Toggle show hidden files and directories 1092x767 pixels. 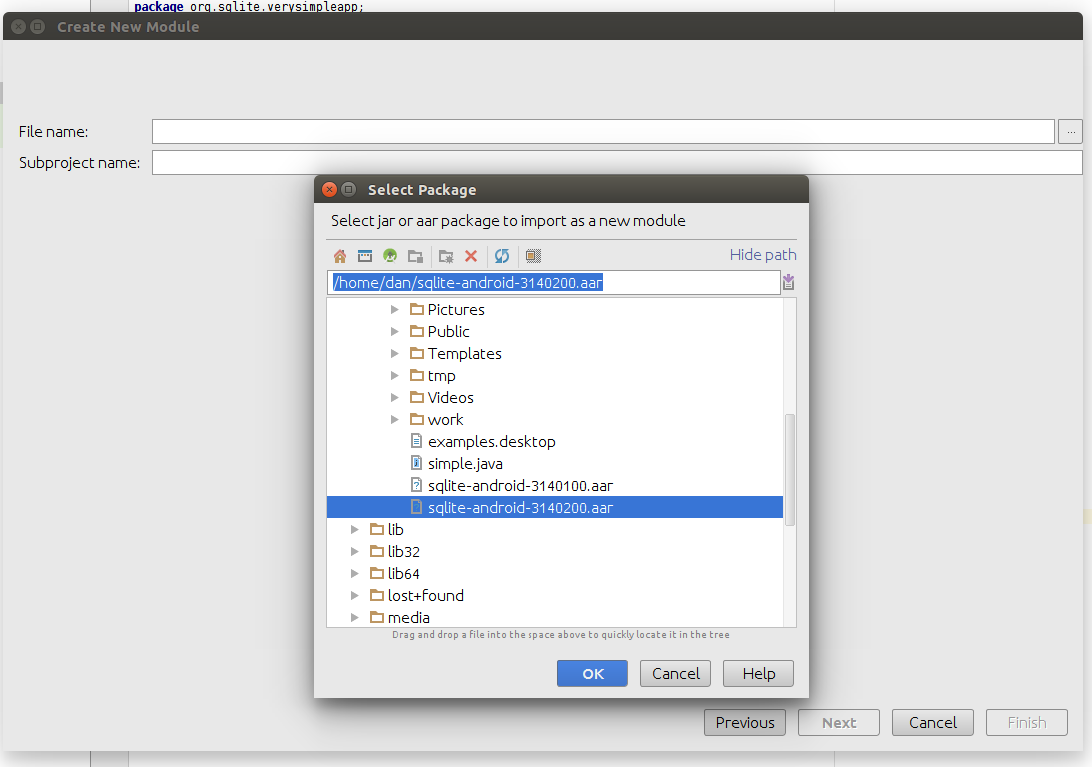tap(533, 256)
